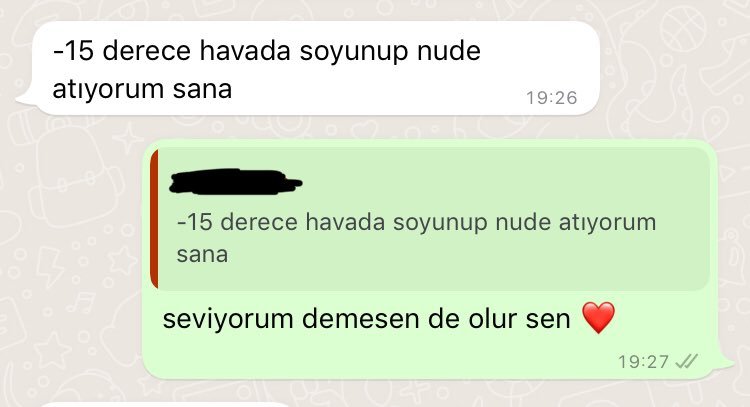Click the red vertical bar of the quote
Screen dimensions: 750x407
click(154, 219)
